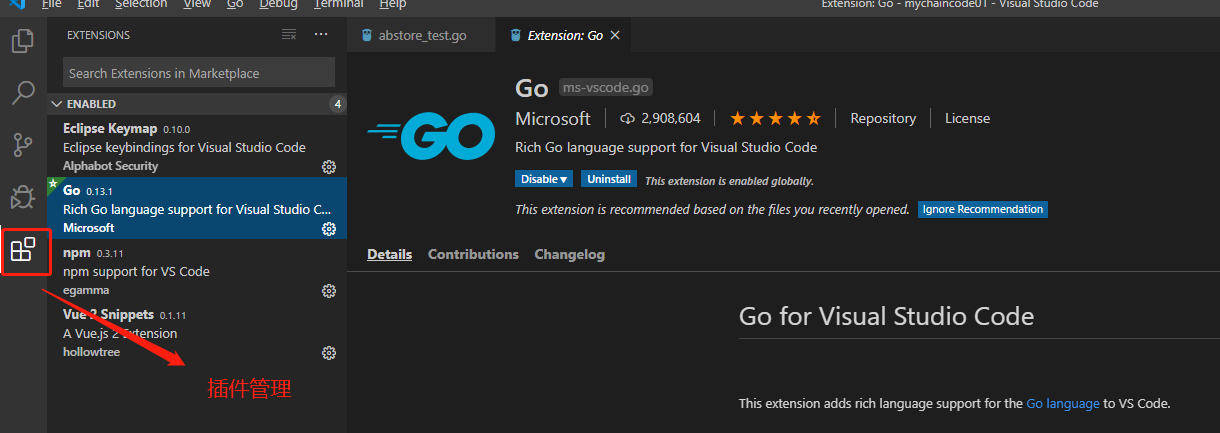This screenshot has width=1220, height=433.
Task: Open the Debug menu
Action: 278,4
